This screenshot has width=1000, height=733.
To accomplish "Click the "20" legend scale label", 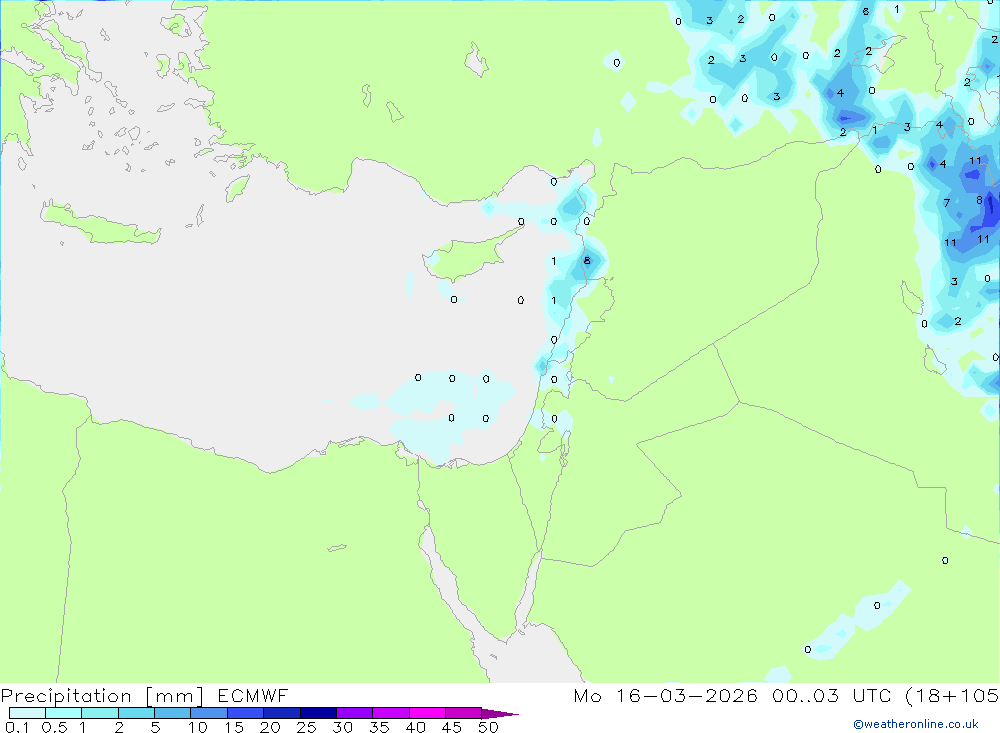I will pos(270,727).
